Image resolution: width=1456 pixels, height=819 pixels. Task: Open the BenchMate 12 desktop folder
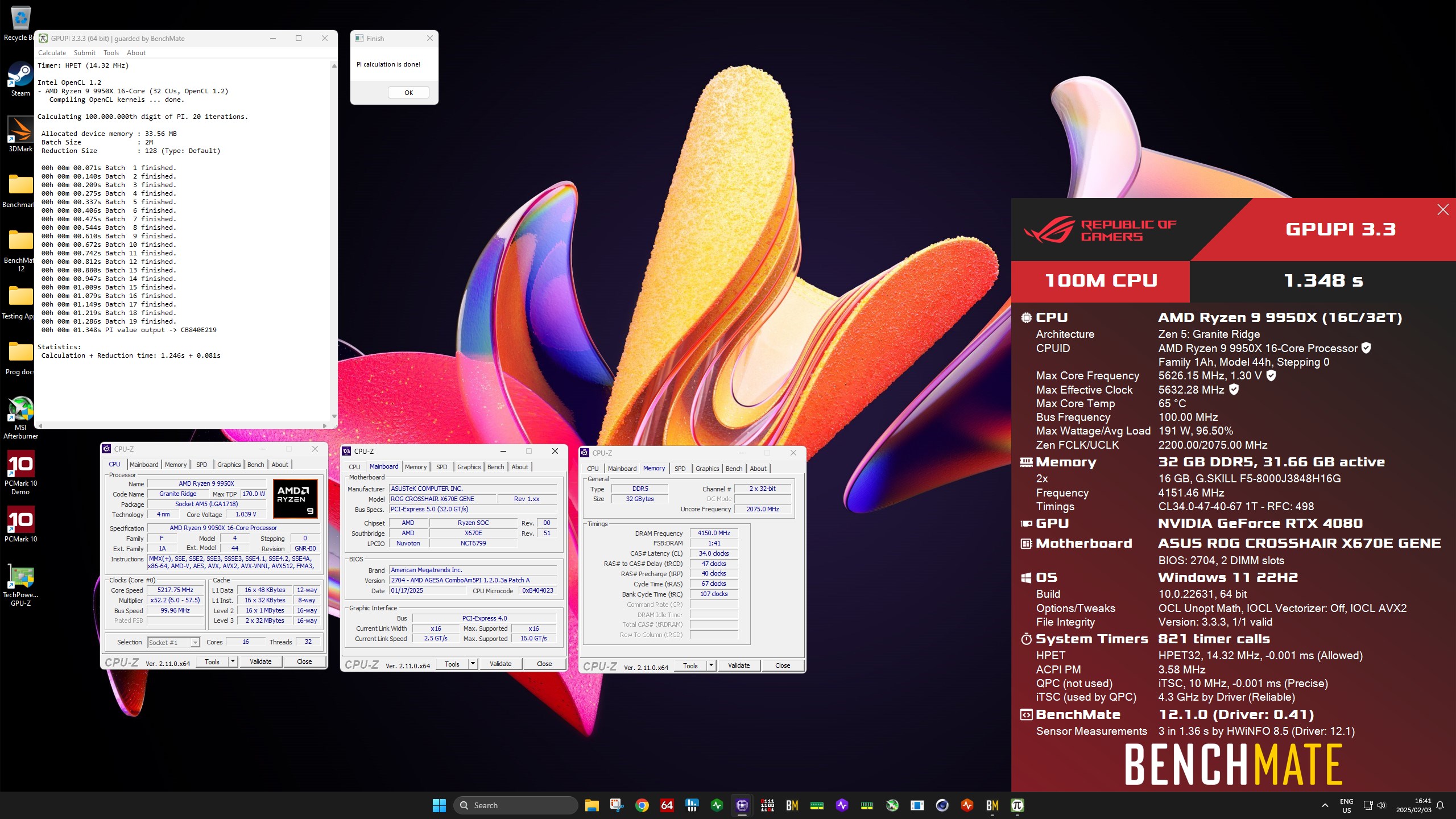click(20, 251)
